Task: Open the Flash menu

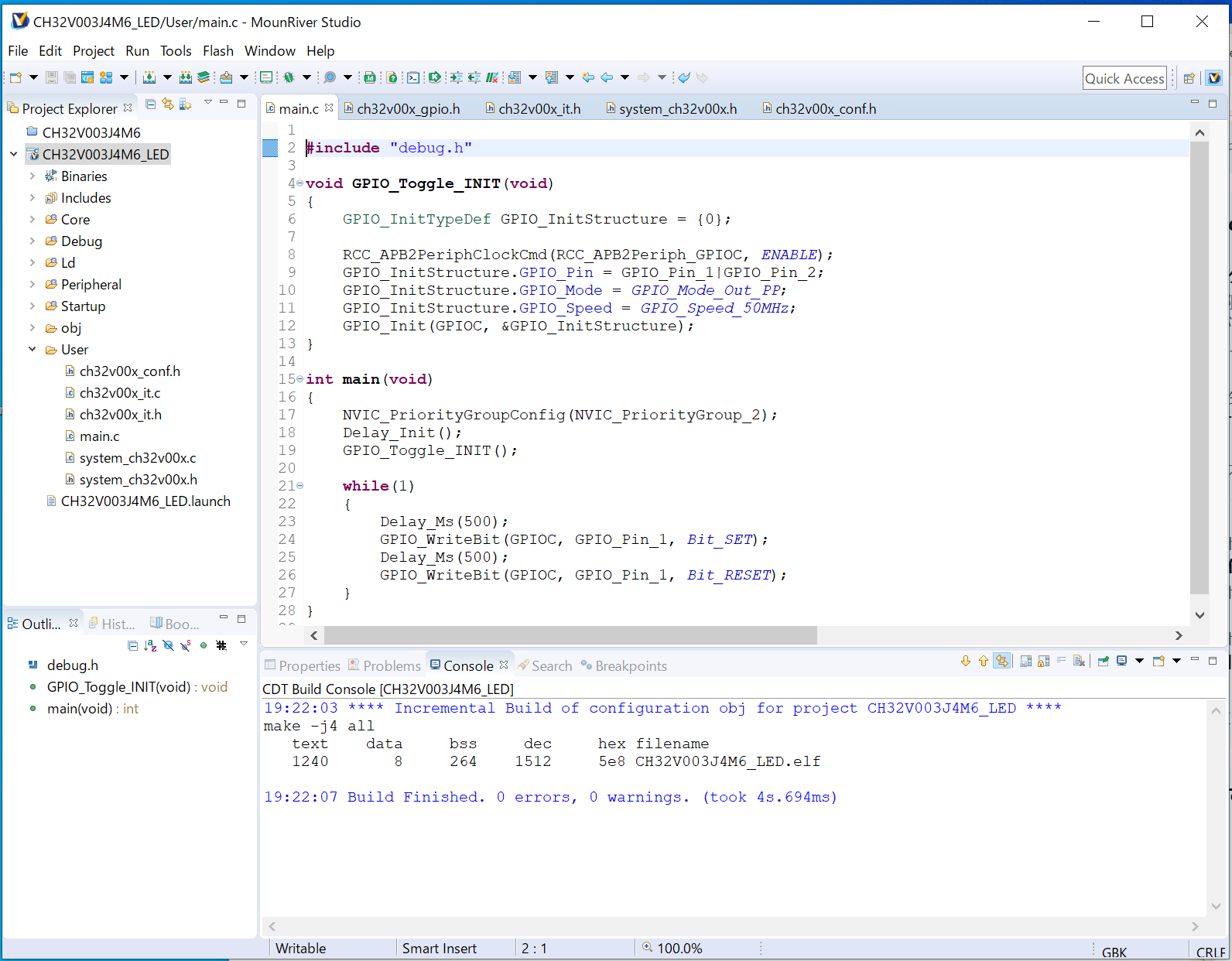Action: point(217,51)
